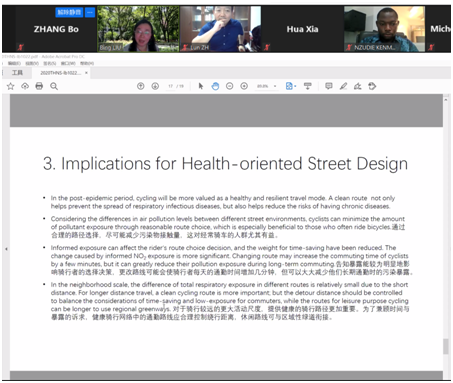
Task: Open the fourth menu in Acrobat menu bar
Action: point(68,63)
